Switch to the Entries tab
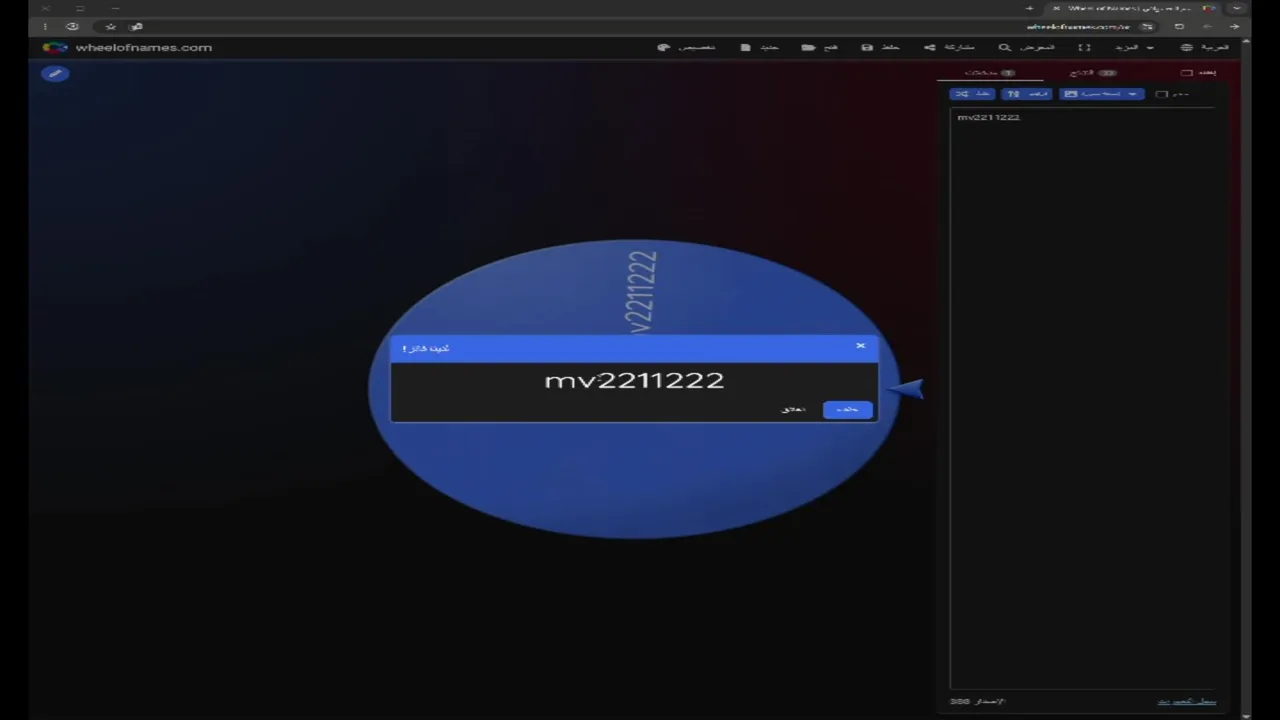The width and height of the screenshot is (1280, 720). (990, 73)
